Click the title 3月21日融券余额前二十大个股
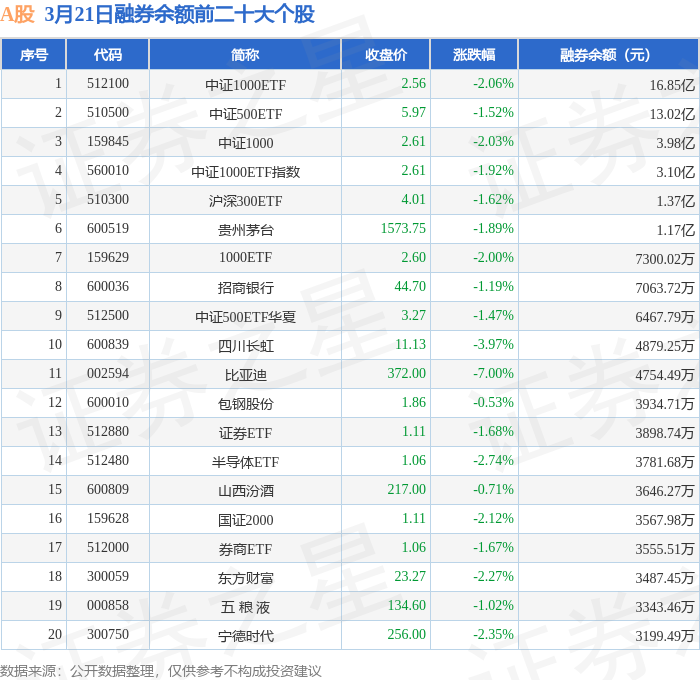Image resolution: width=700 pixels, height=680 pixels. 179,14
